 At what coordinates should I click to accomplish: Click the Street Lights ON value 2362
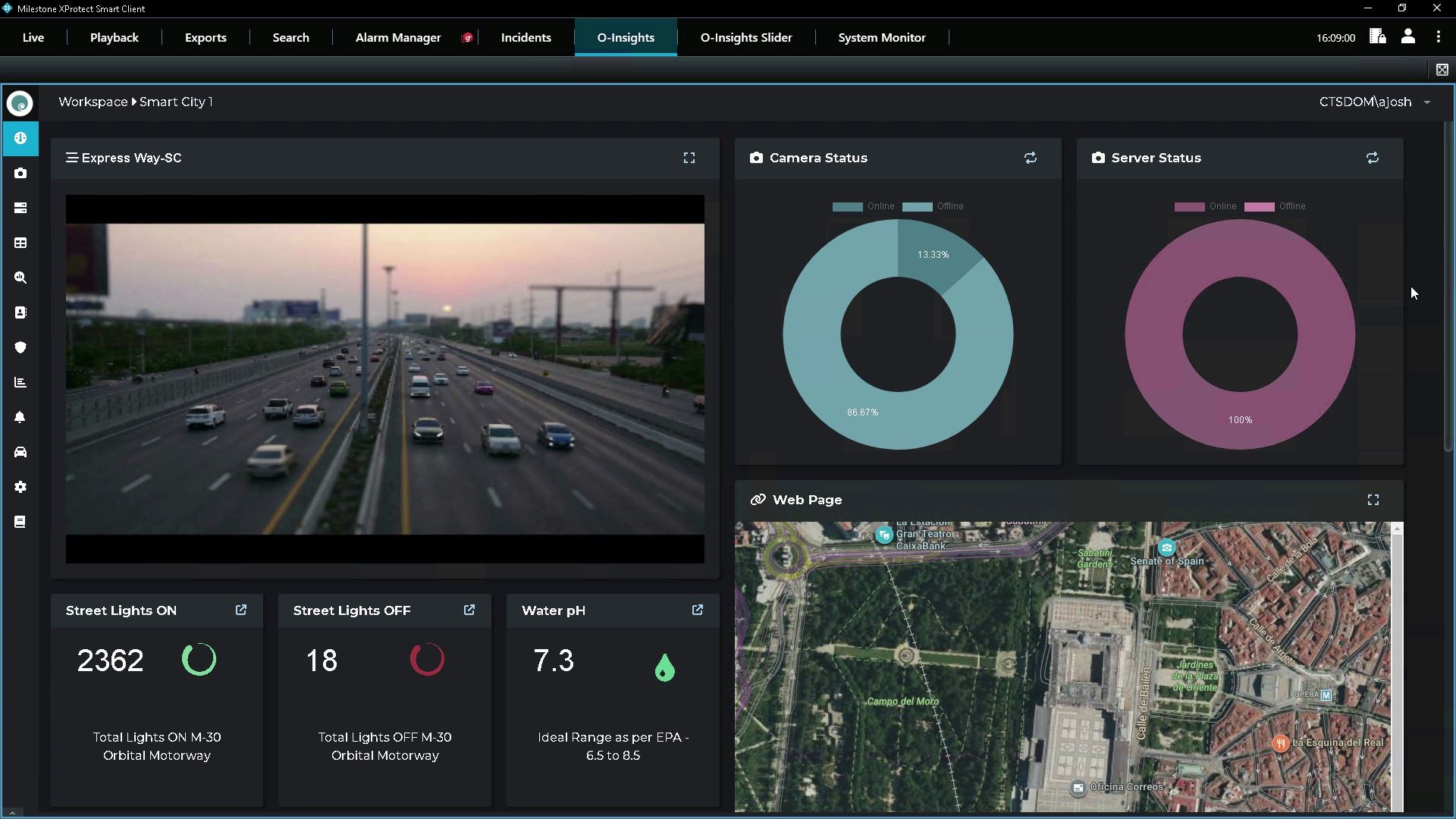click(110, 661)
